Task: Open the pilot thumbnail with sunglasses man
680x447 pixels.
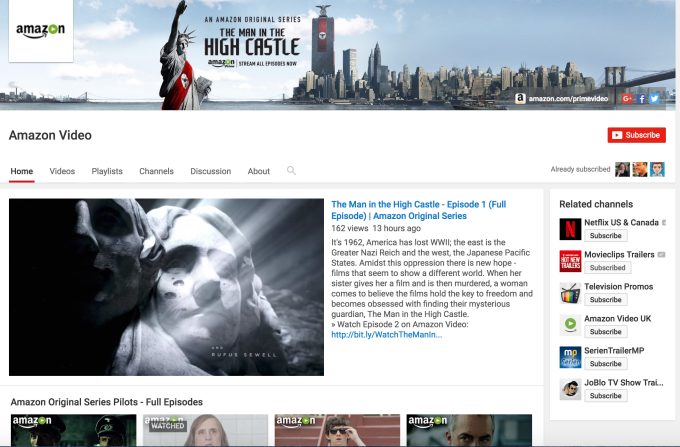Action: (x=337, y=430)
